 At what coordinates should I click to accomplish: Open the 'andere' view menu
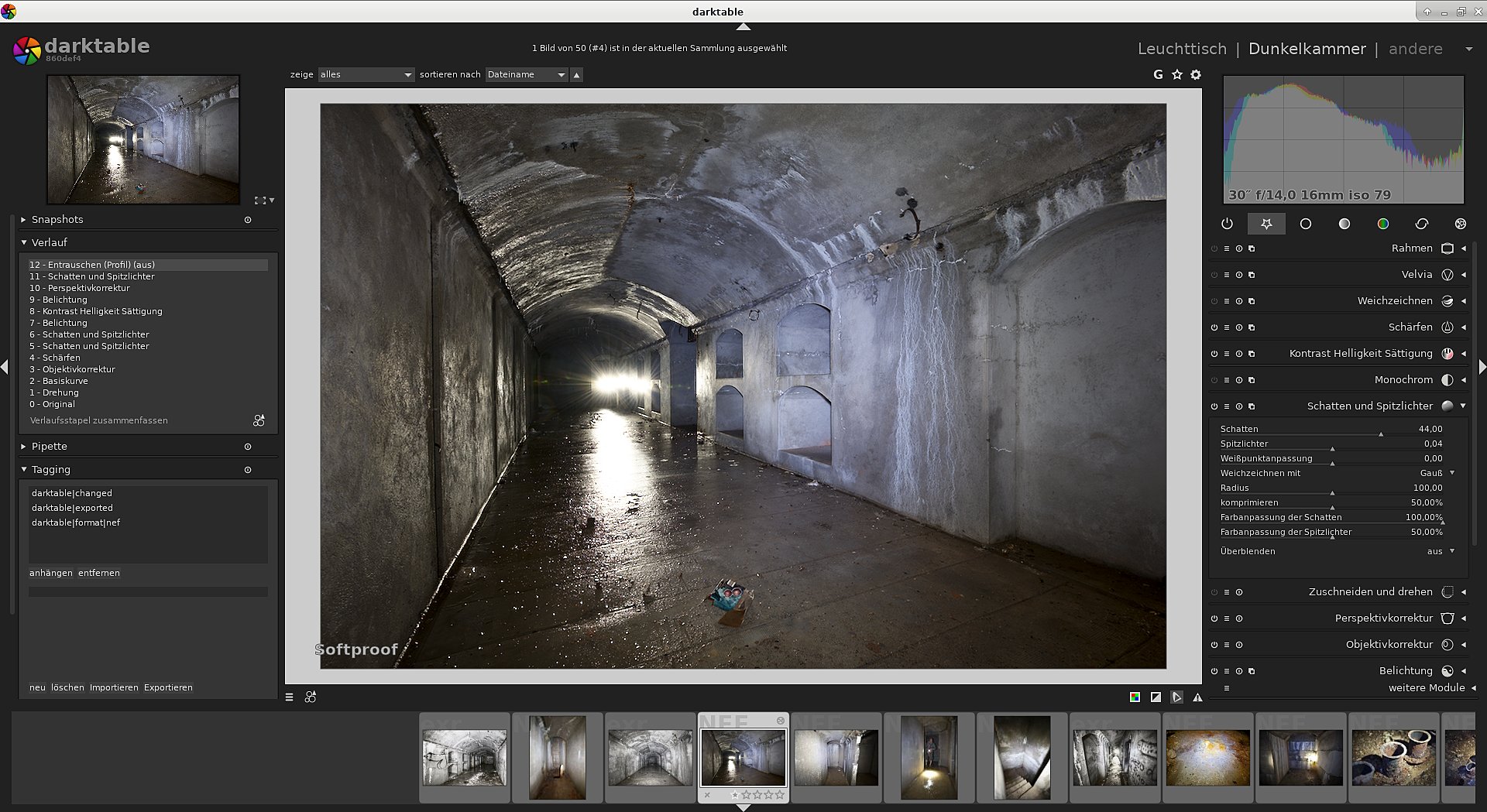[x=1416, y=49]
